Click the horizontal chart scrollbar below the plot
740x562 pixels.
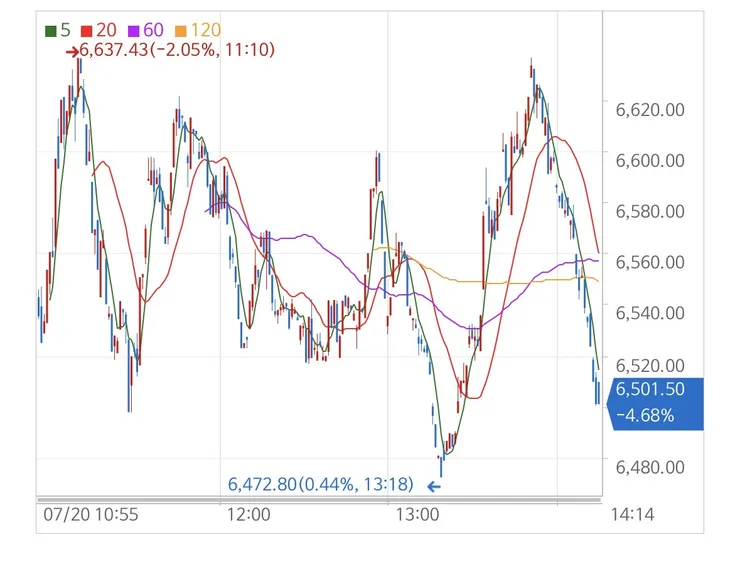(320, 500)
